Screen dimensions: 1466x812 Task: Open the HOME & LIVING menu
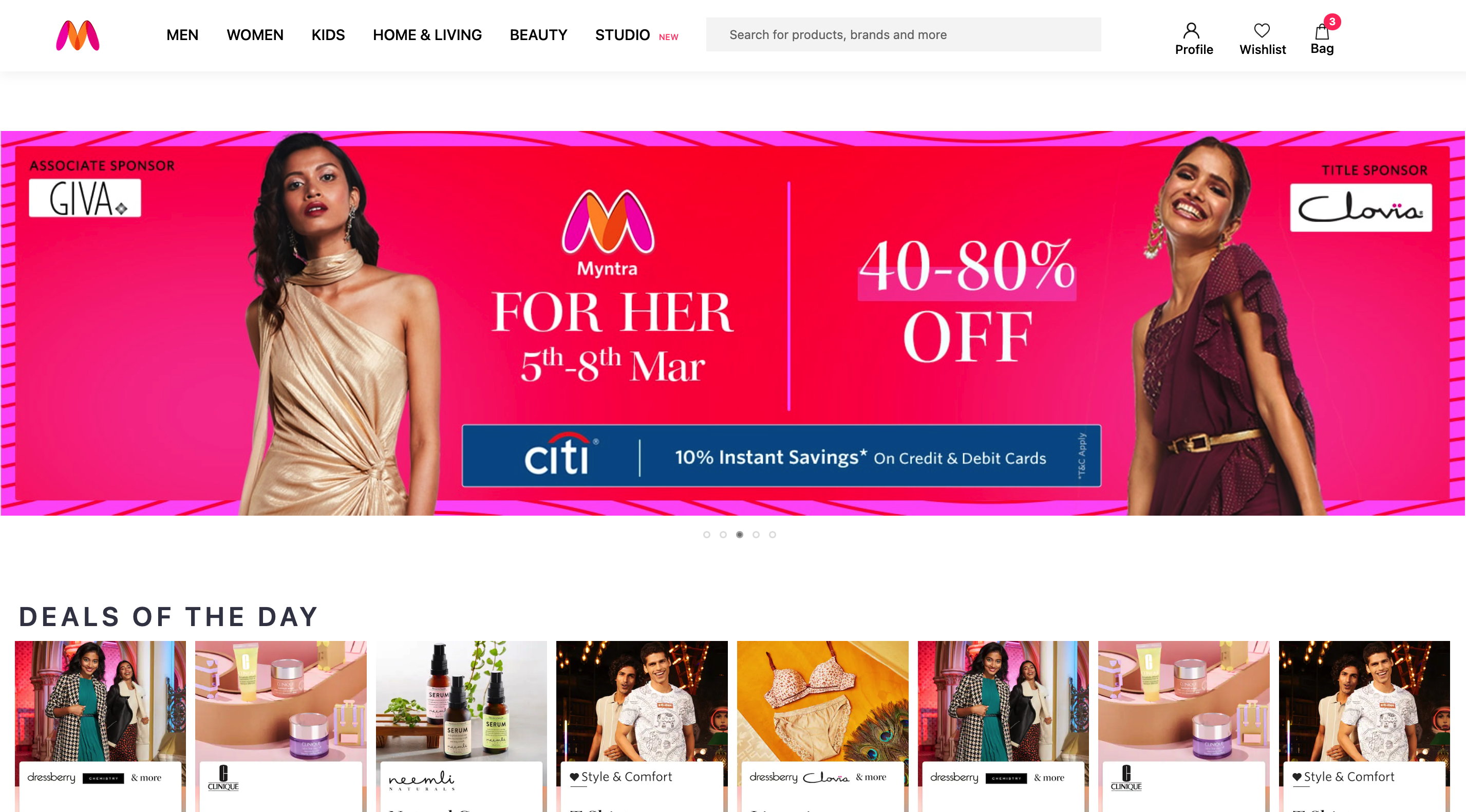tap(427, 35)
